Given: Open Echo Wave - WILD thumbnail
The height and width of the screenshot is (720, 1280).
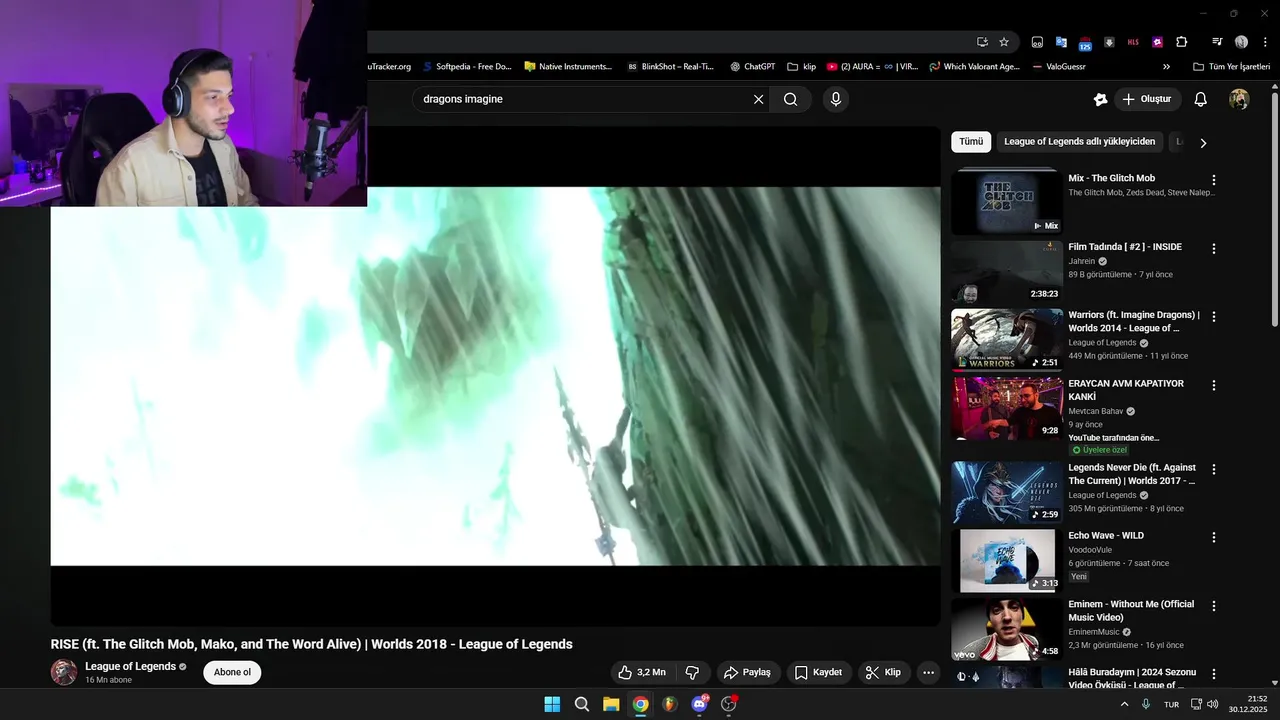Looking at the screenshot, I should [1006, 560].
